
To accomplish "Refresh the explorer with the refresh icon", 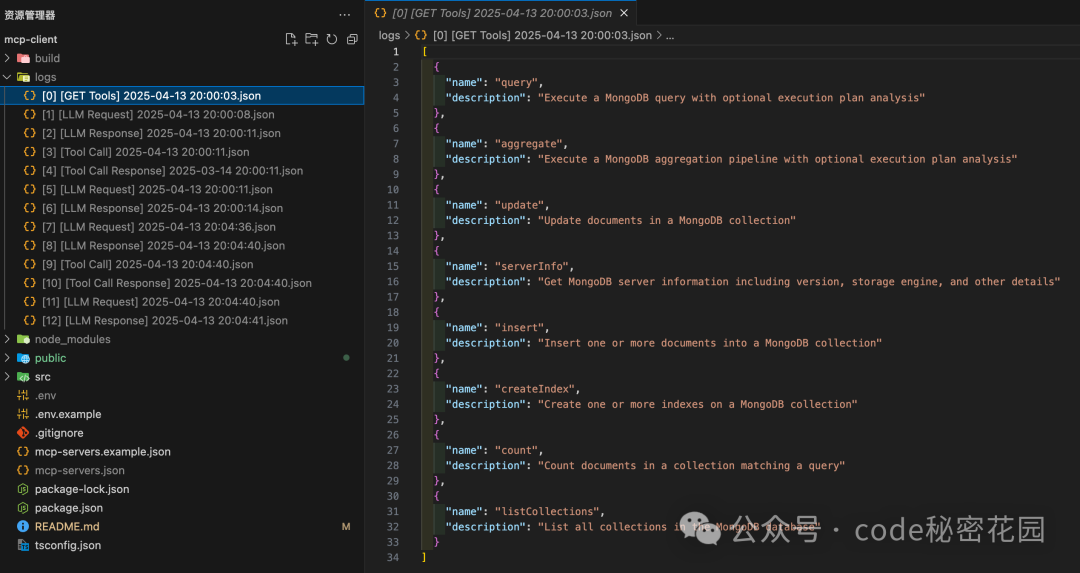I will 332,39.
